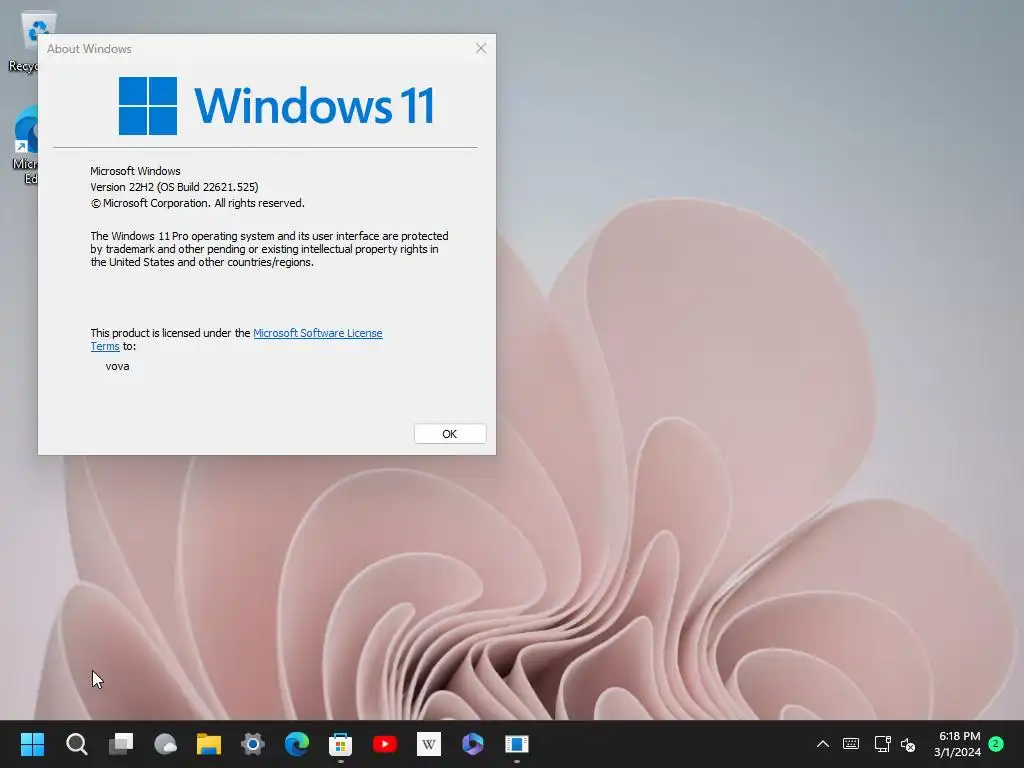The width and height of the screenshot is (1024, 768).
Task: Open the touch keyboard tray icon
Action: [x=851, y=744]
